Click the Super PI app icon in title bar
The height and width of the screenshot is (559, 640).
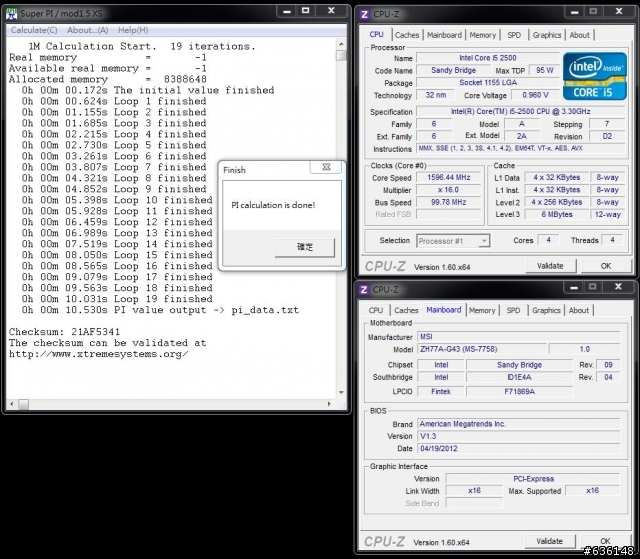pyautogui.click(x=12, y=13)
